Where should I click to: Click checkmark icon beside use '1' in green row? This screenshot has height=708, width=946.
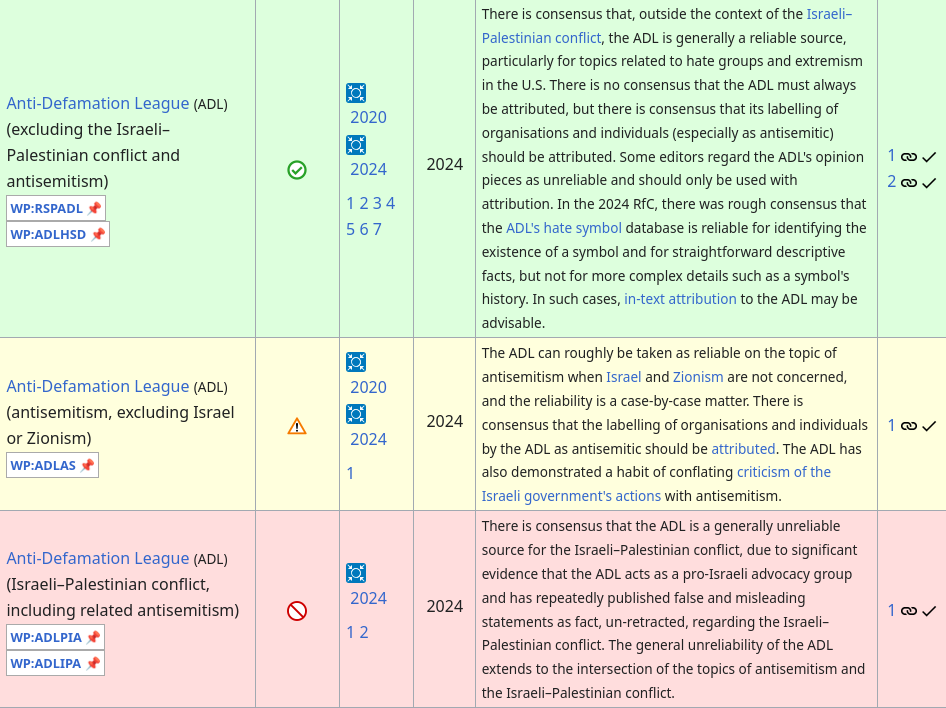(929, 157)
